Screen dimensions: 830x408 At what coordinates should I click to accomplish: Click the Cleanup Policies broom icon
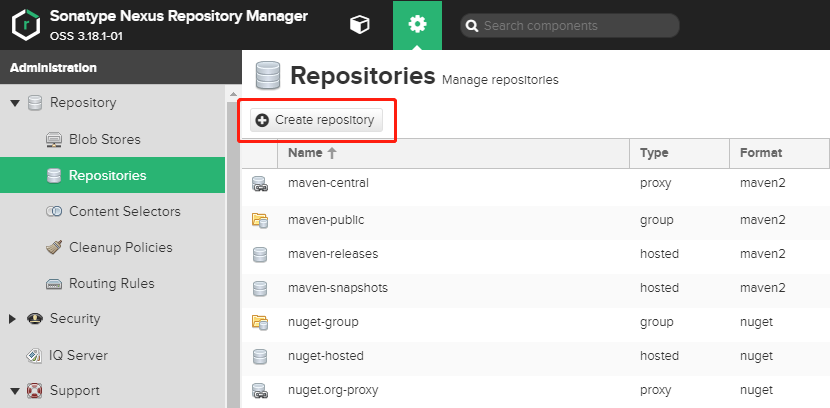coord(54,248)
